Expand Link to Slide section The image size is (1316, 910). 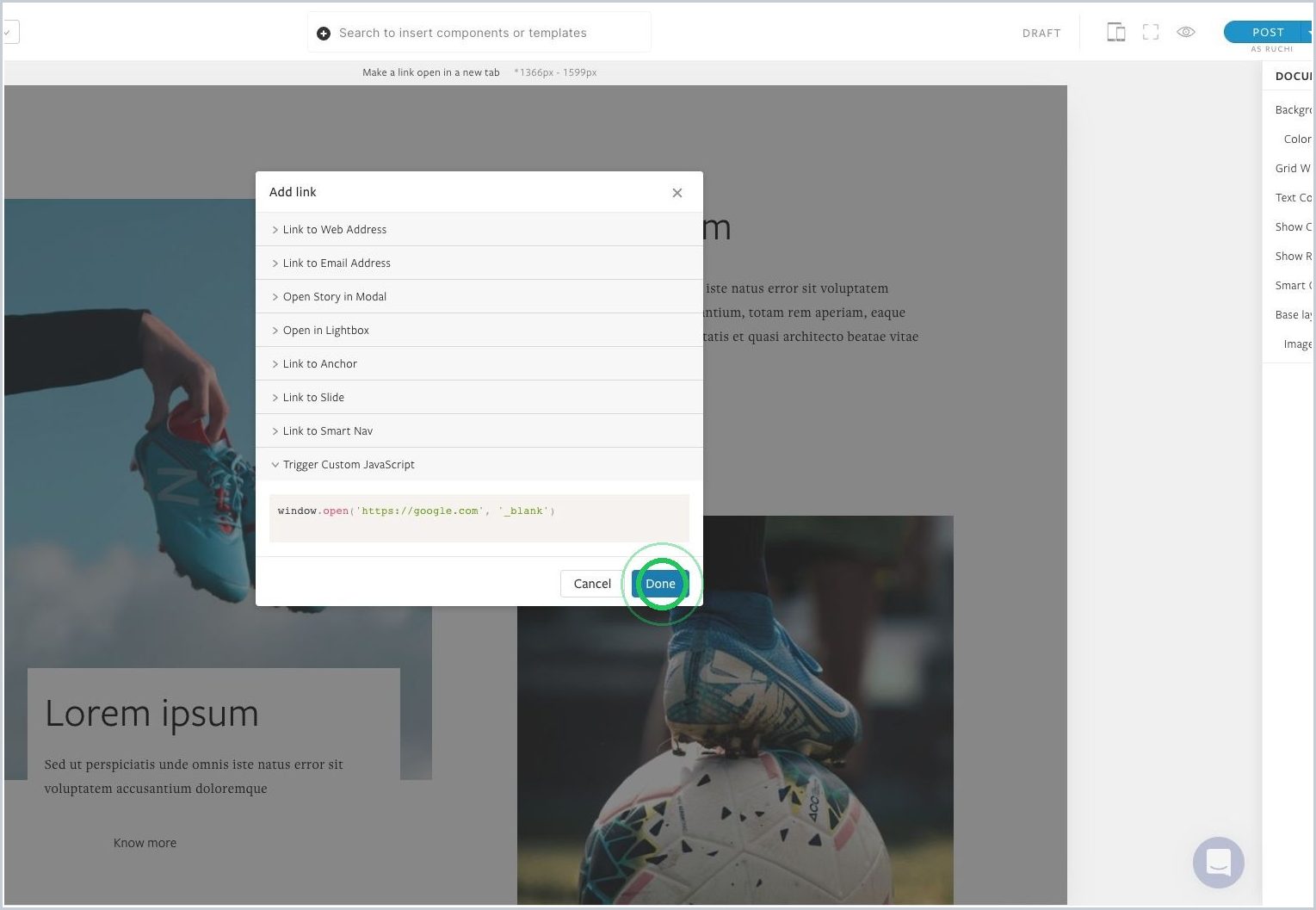(479, 397)
